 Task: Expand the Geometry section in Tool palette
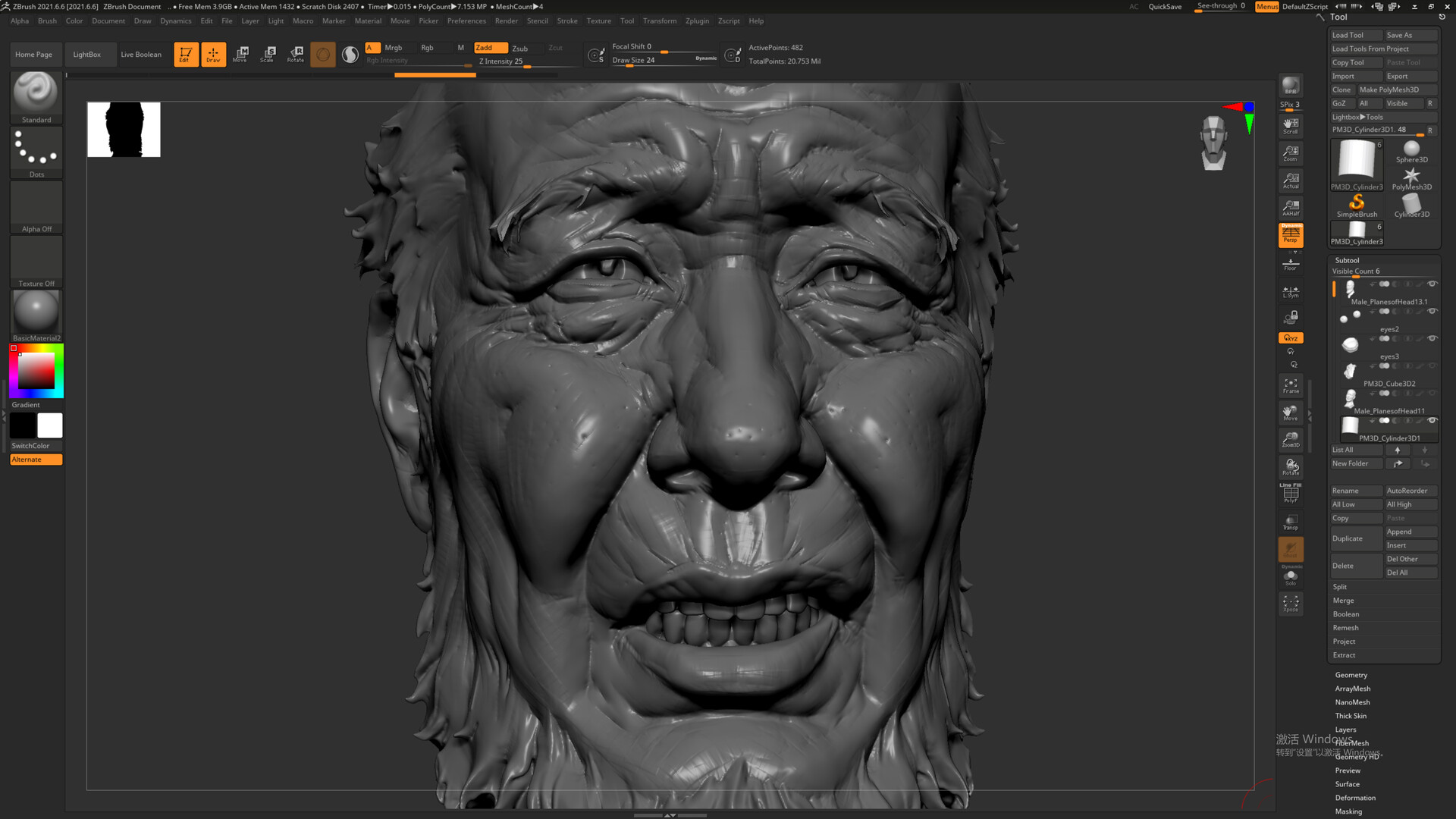[x=1351, y=674]
